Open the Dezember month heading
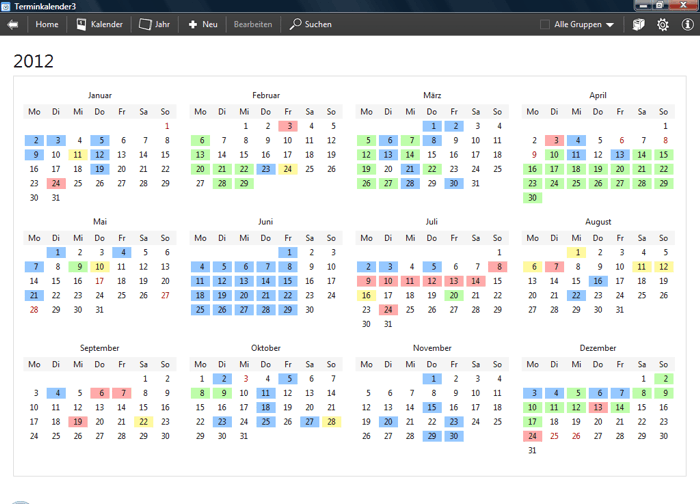The width and height of the screenshot is (700, 504). tap(598, 348)
